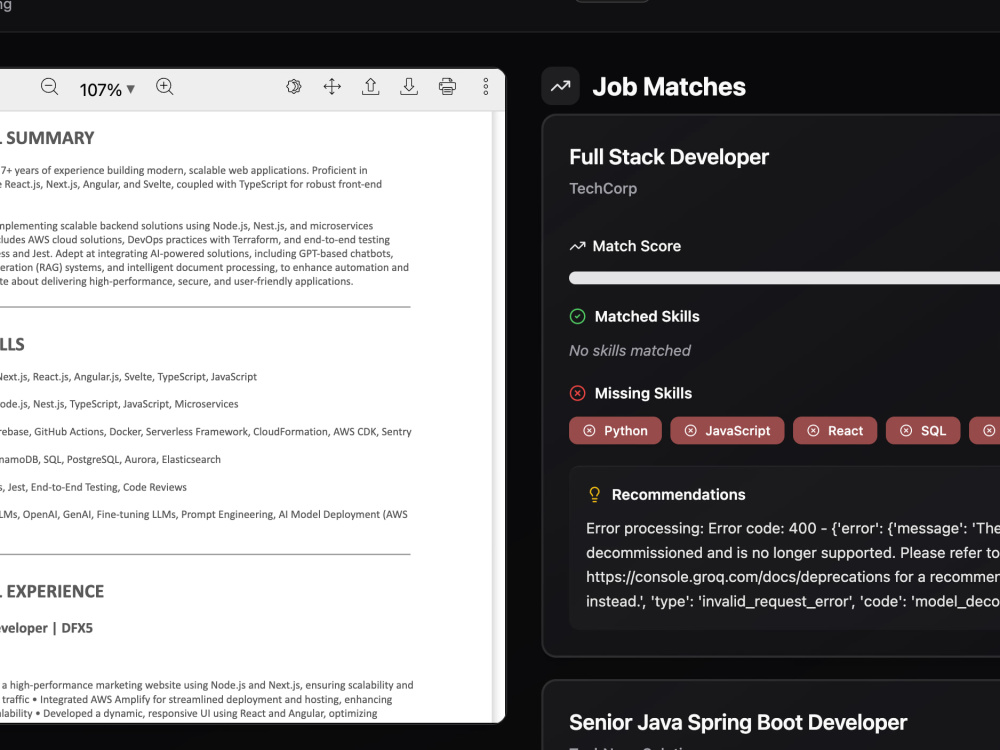Open the PDF viewer more options menu
Image resolution: width=1000 pixels, height=750 pixels.
[485, 87]
